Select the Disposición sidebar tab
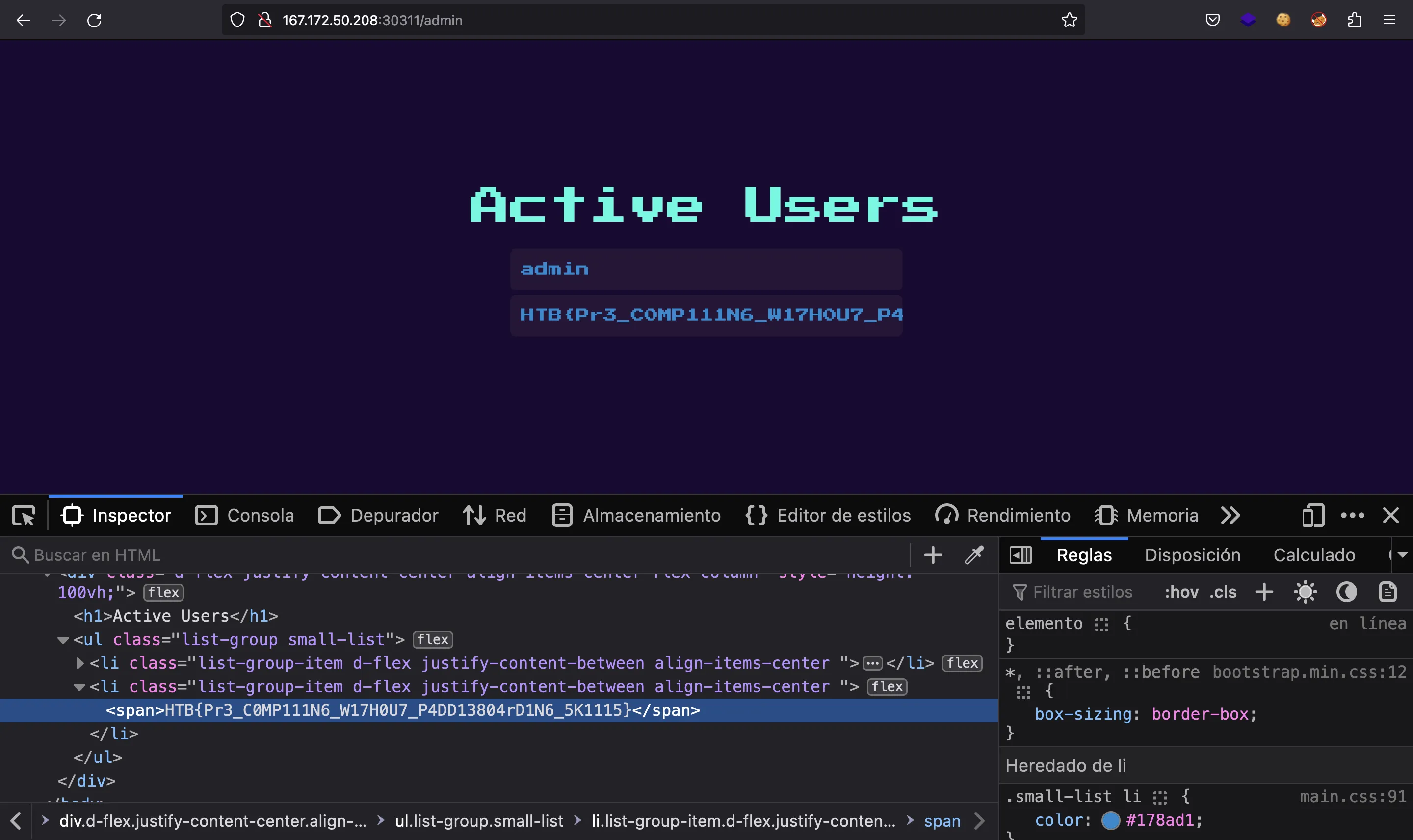The width and height of the screenshot is (1413, 840). click(x=1192, y=555)
